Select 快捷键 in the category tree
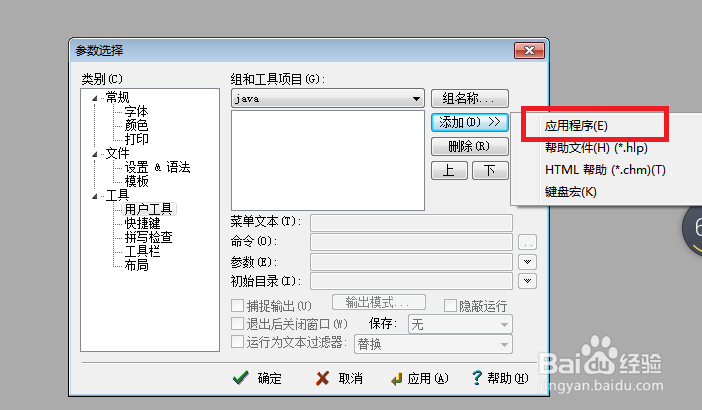 click(142, 223)
